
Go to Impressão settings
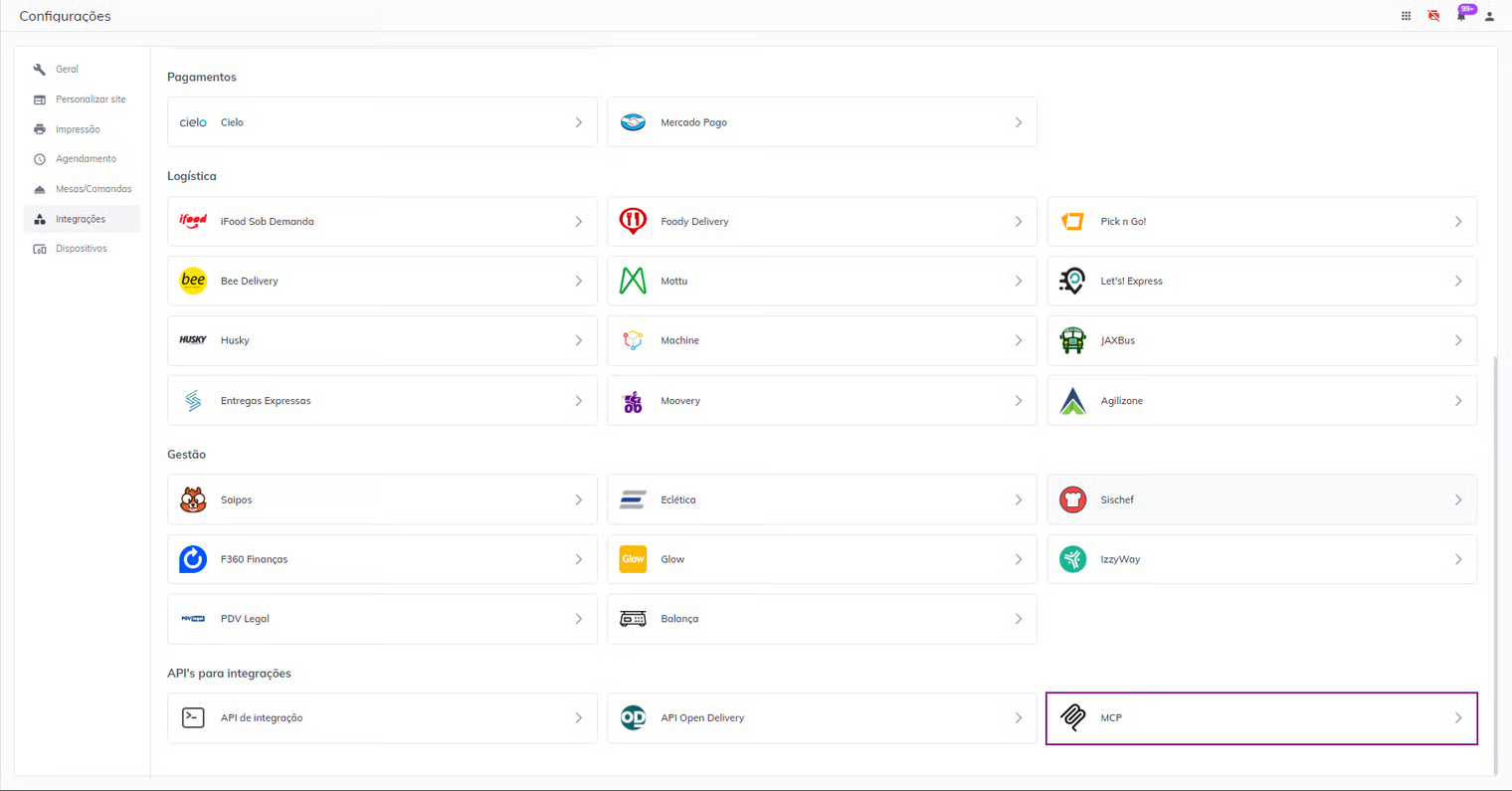pyautogui.click(x=82, y=129)
